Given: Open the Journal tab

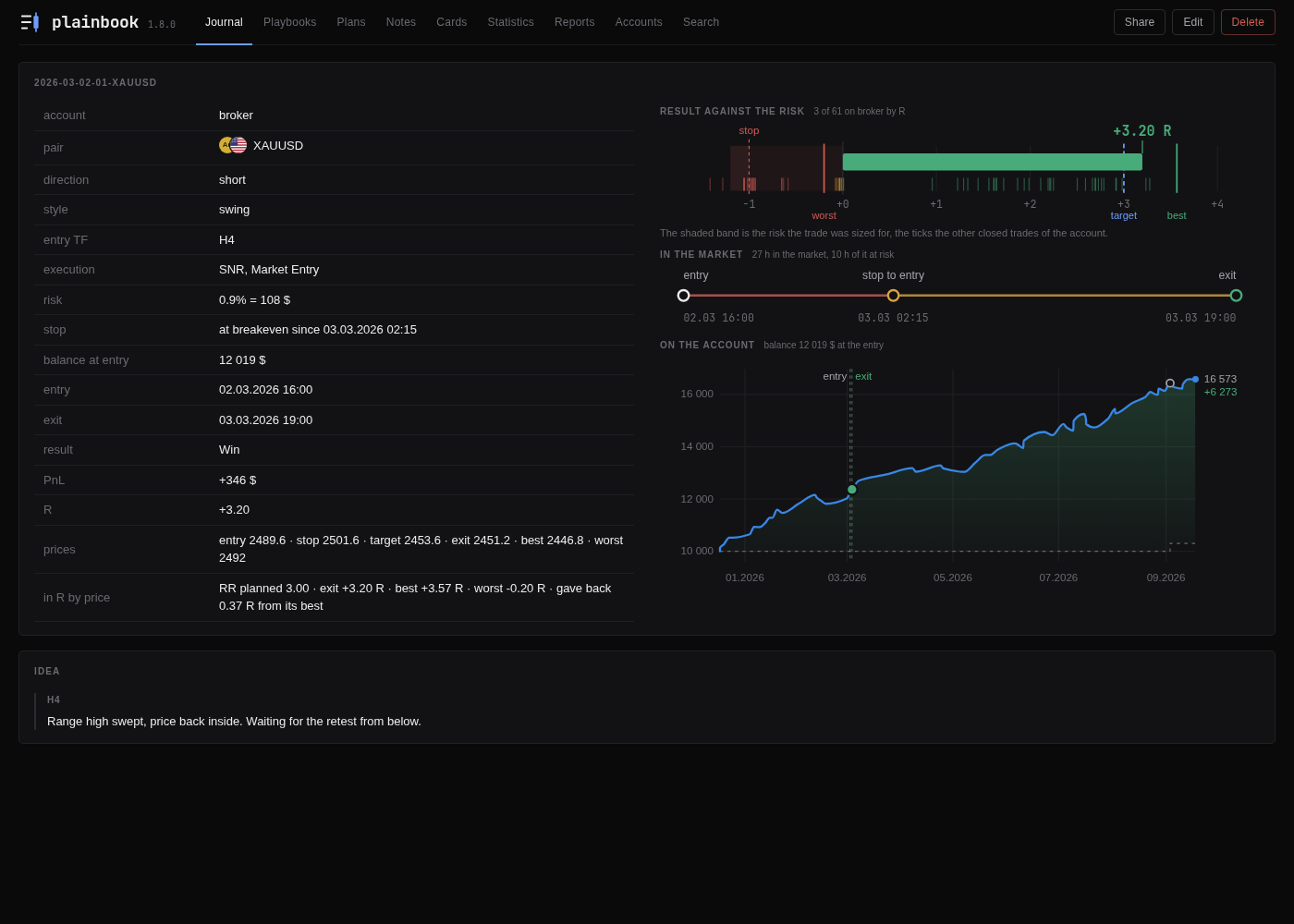Looking at the screenshot, I should (224, 22).
